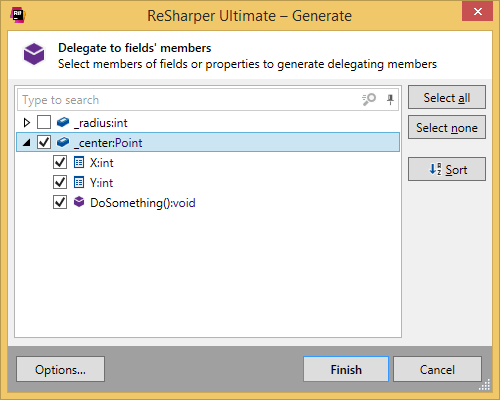Click the _radius field icon
Image resolution: width=500 pixels, height=400 pixels.
[x=63, y=122]
